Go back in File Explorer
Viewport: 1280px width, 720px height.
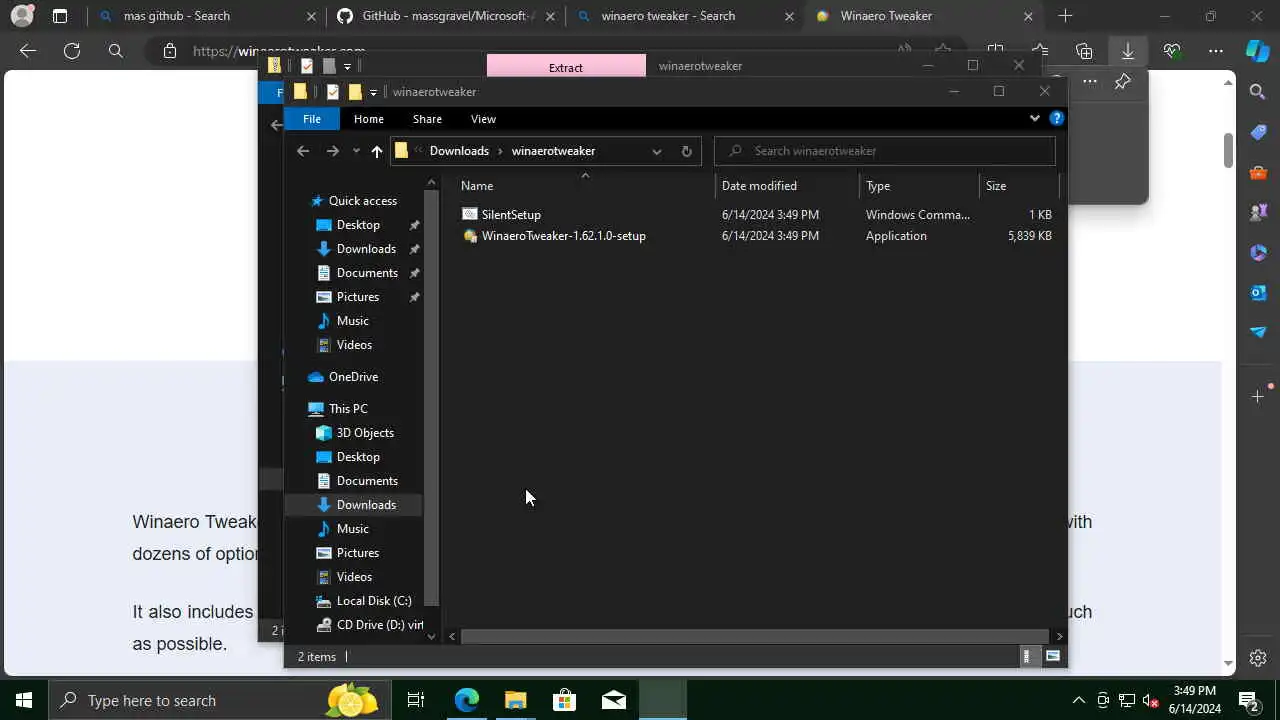(303, 151)
